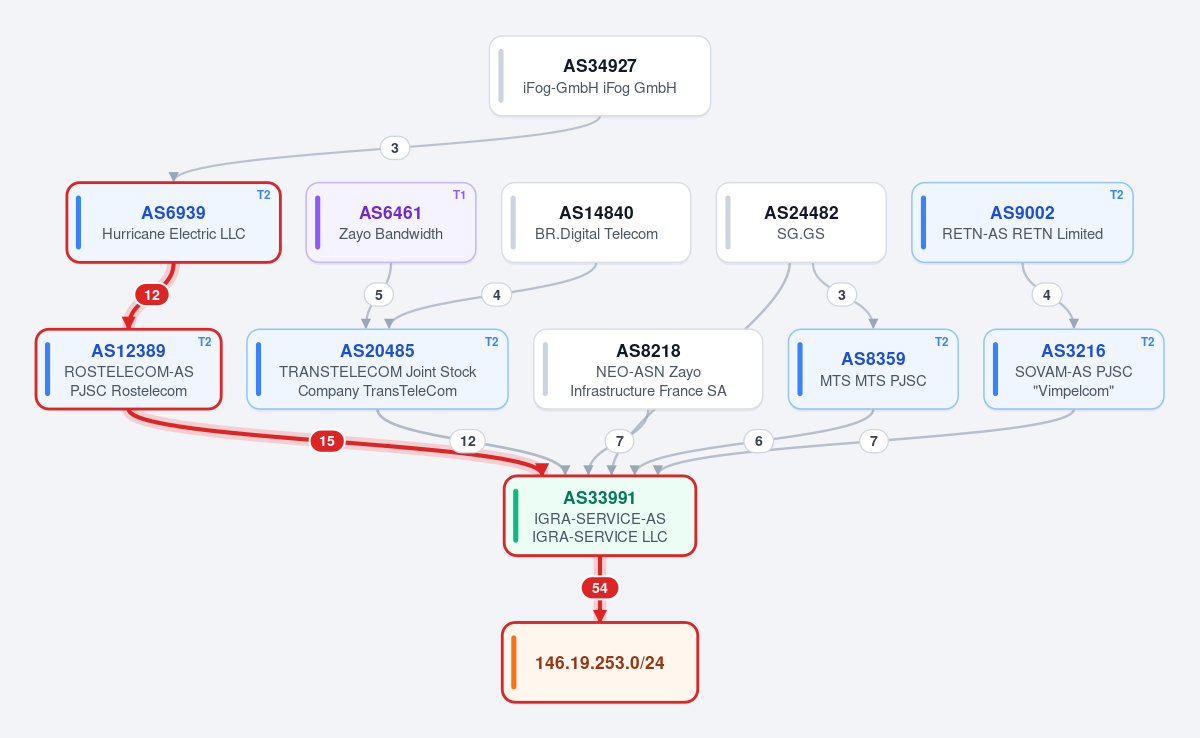The width and height of the screenshot is (1200, 738).
Task: Click the T1 tier badge on AS6461
Action: [x=459, y=195]
